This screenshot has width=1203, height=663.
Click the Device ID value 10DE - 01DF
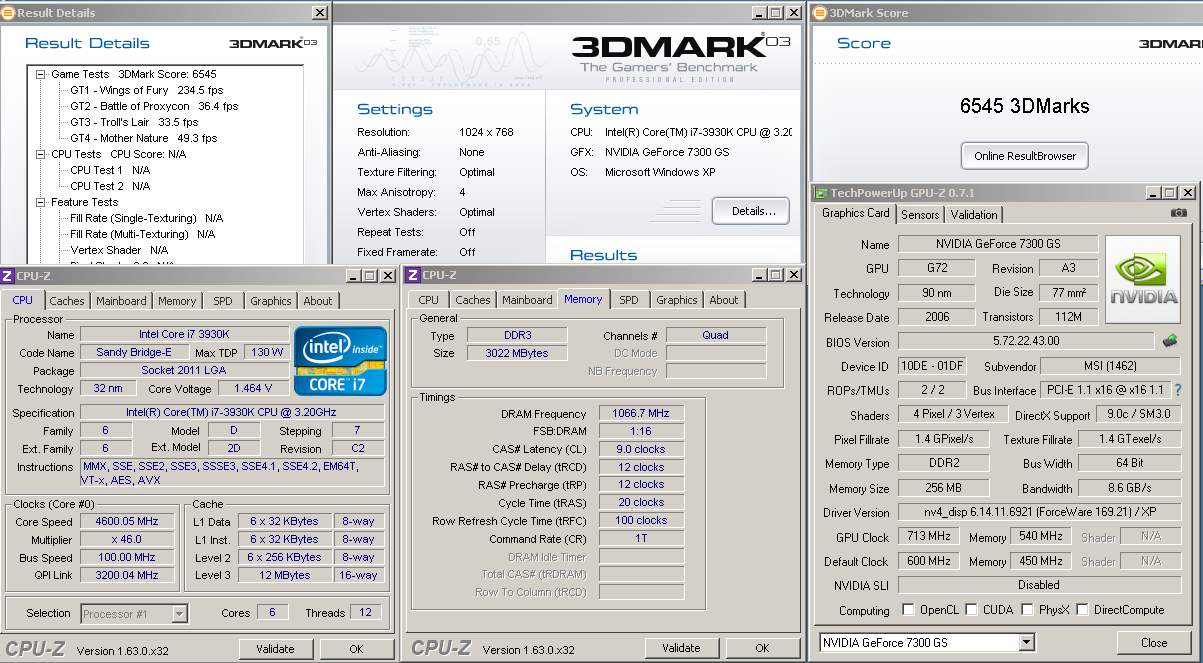pos(933,367)
